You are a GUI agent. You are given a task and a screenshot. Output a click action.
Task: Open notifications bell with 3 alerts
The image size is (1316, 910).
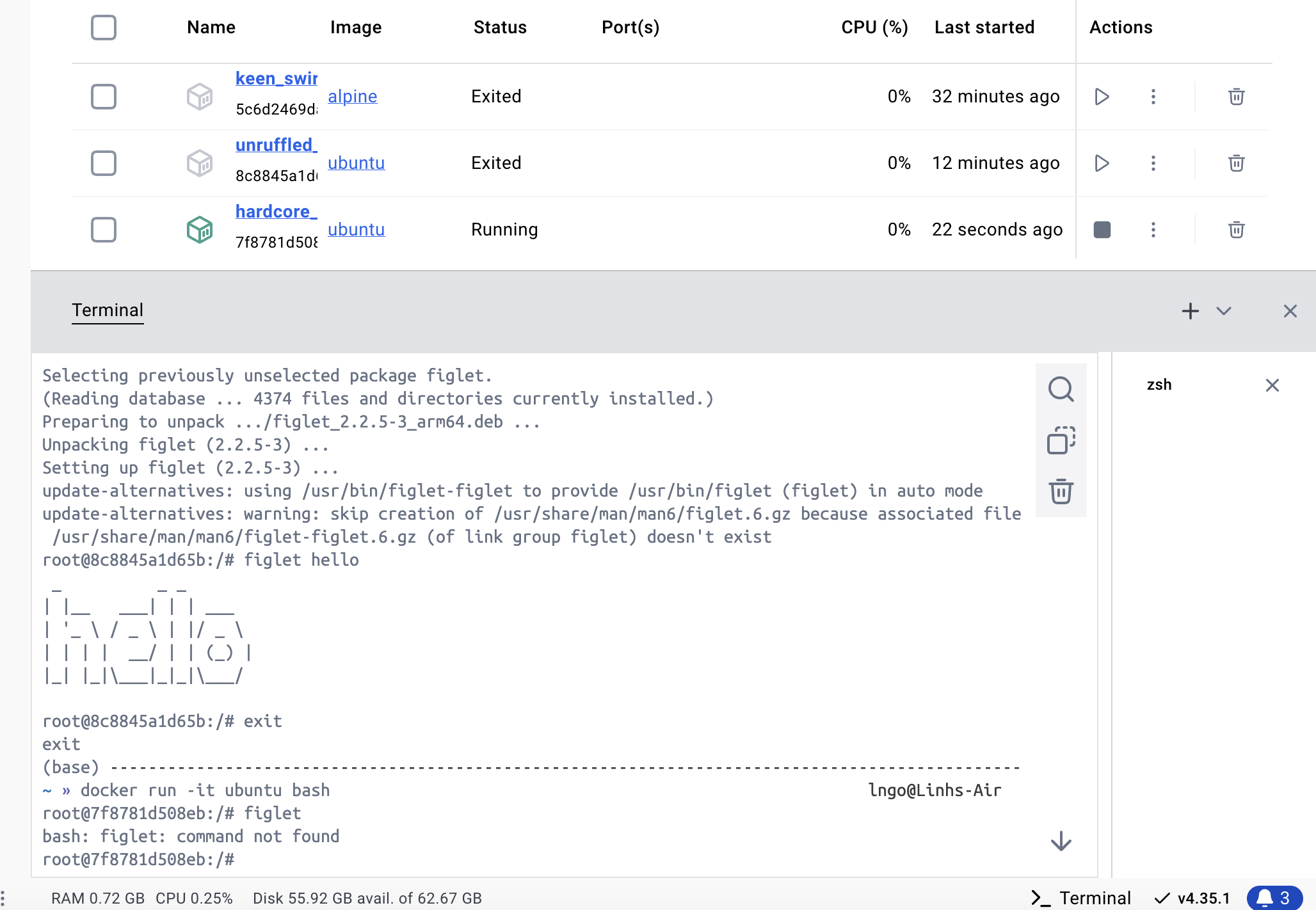point(1274,898)
